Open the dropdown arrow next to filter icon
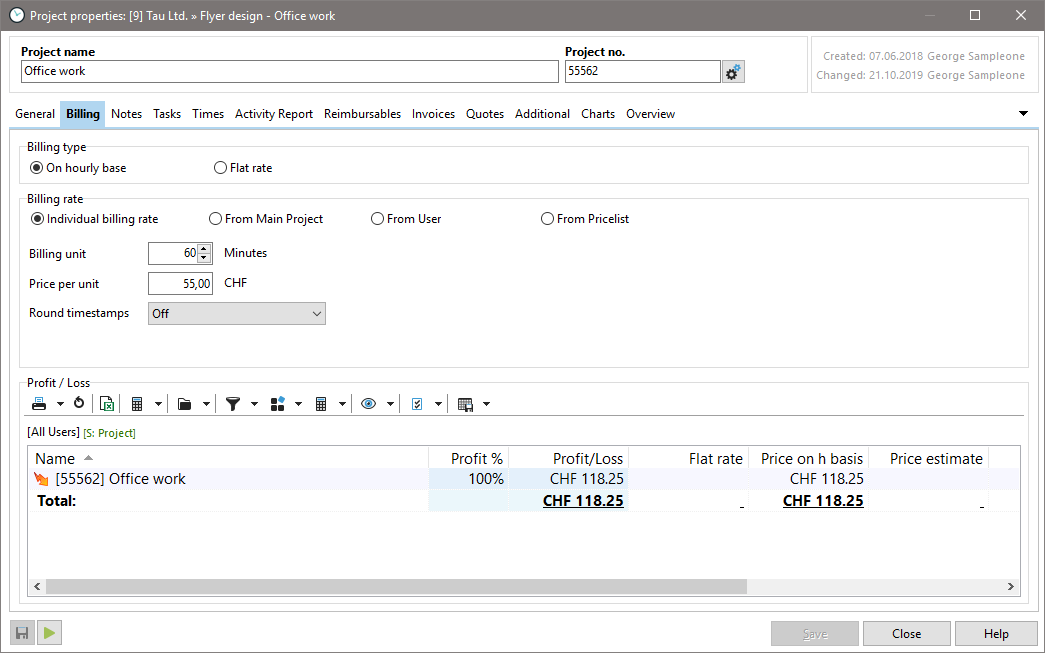This screenshot has width=1045, height=653. coord(254,404)
